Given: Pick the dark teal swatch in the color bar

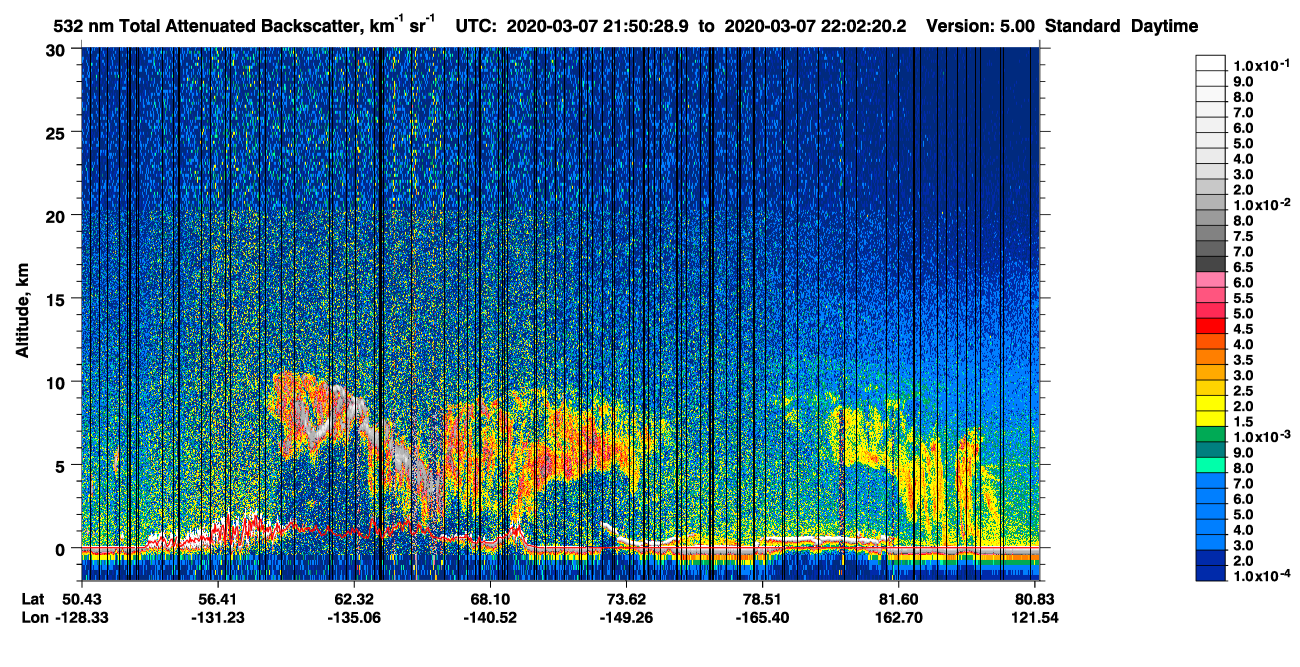Looking at the screenshot, I should pos(1211,449).
